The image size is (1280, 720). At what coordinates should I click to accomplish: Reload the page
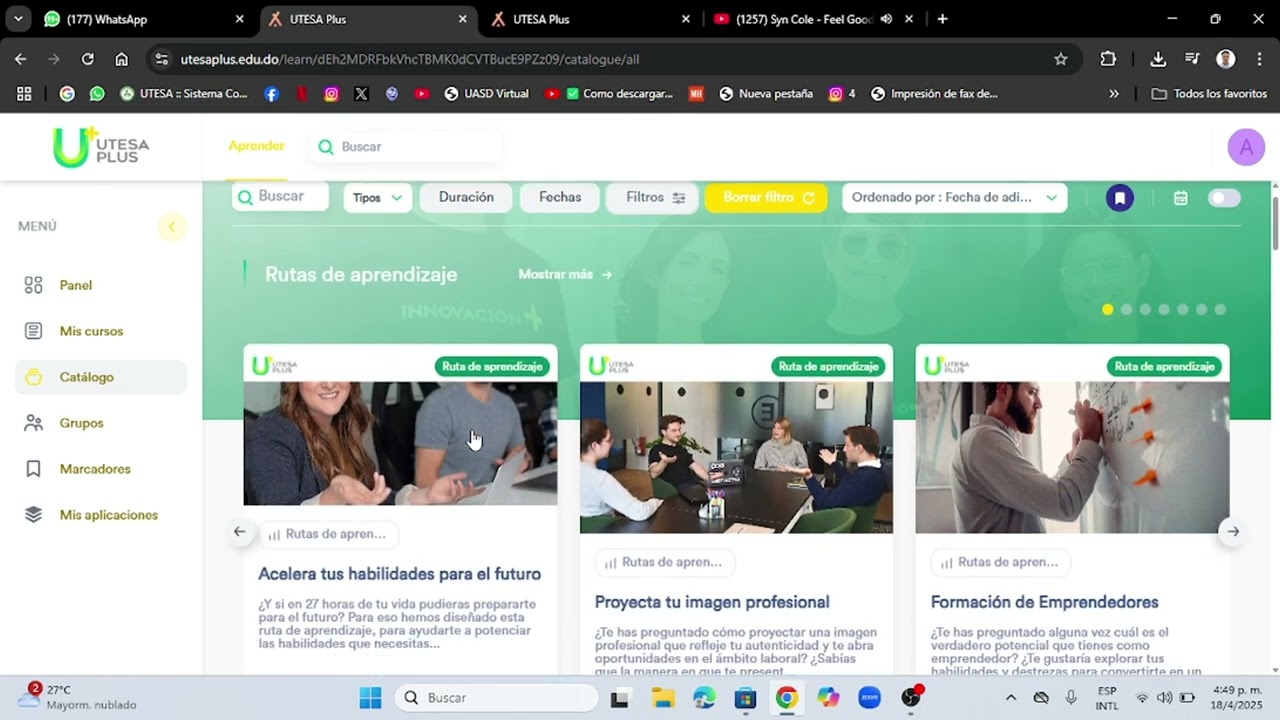point(88,59)
